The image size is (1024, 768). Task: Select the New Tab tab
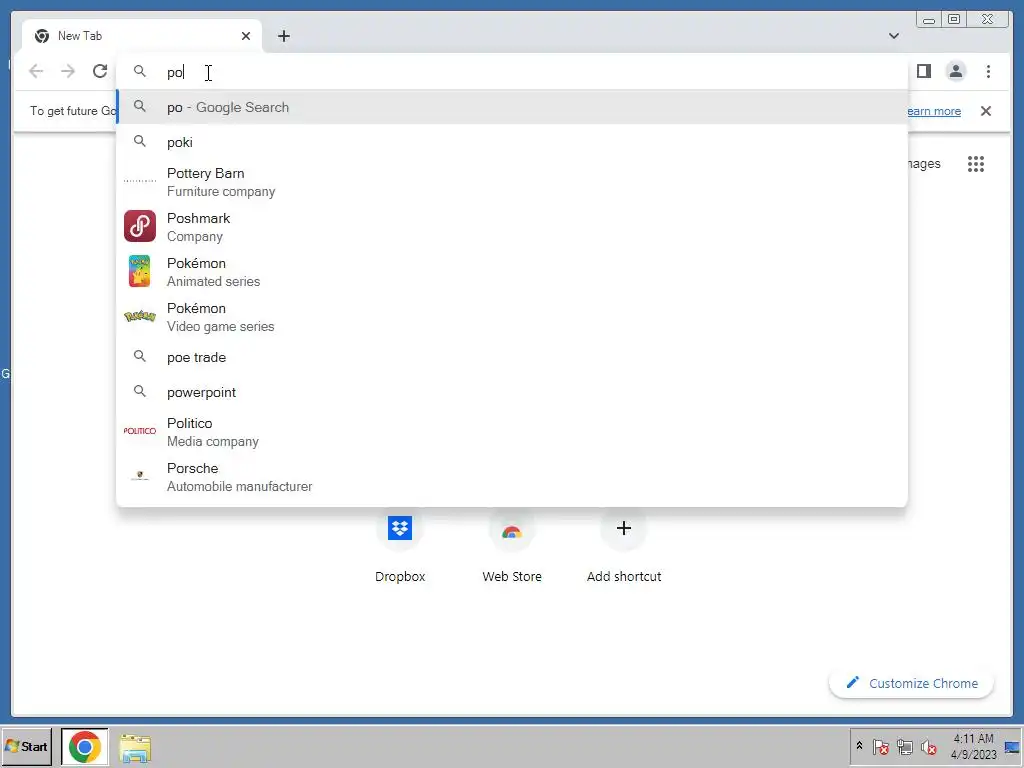(142, 36)
